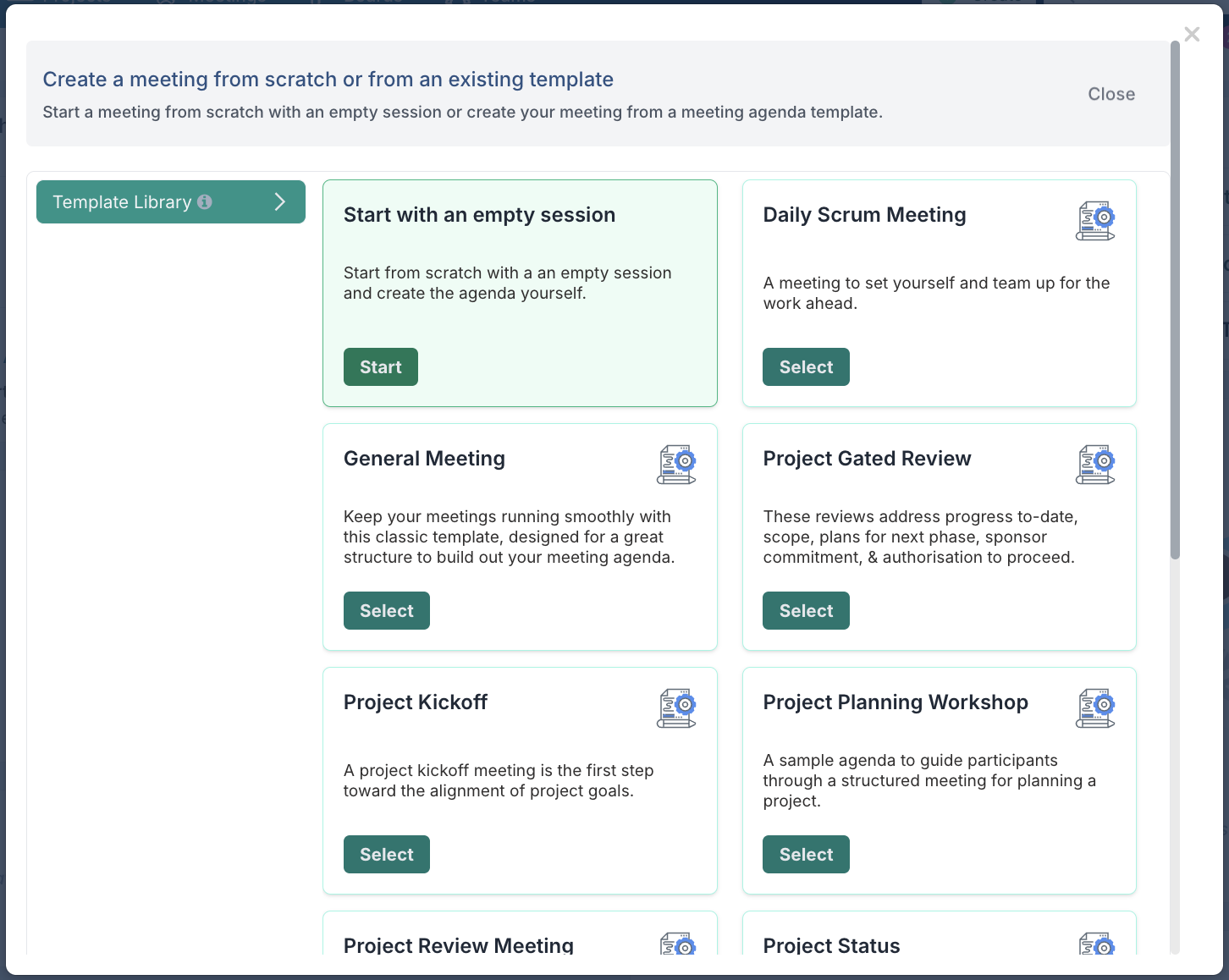Expand the Template Library chevron arrow
Screen dimensions: 1229x980
click(280, 202)
